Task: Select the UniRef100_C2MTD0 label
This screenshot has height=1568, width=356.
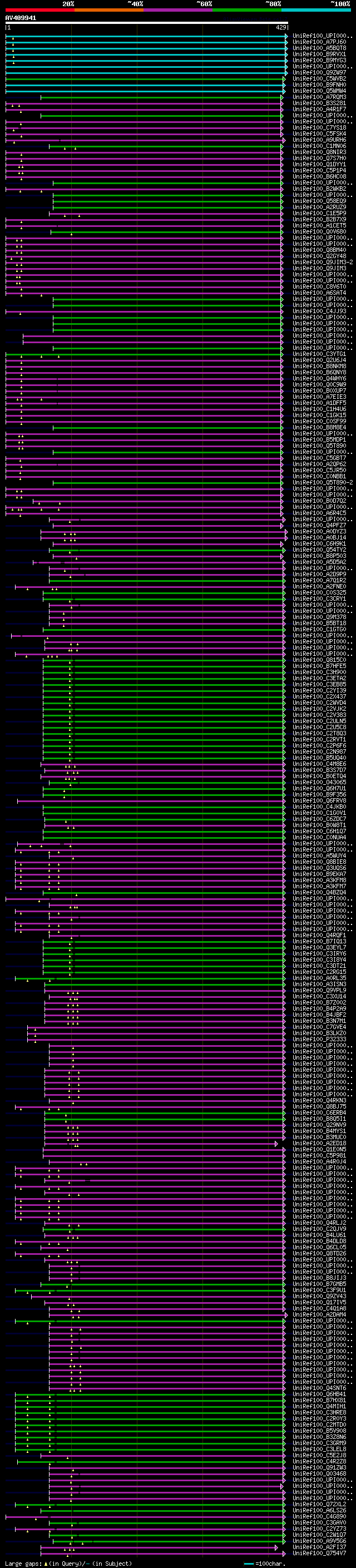Action: tap(319, 1425)
